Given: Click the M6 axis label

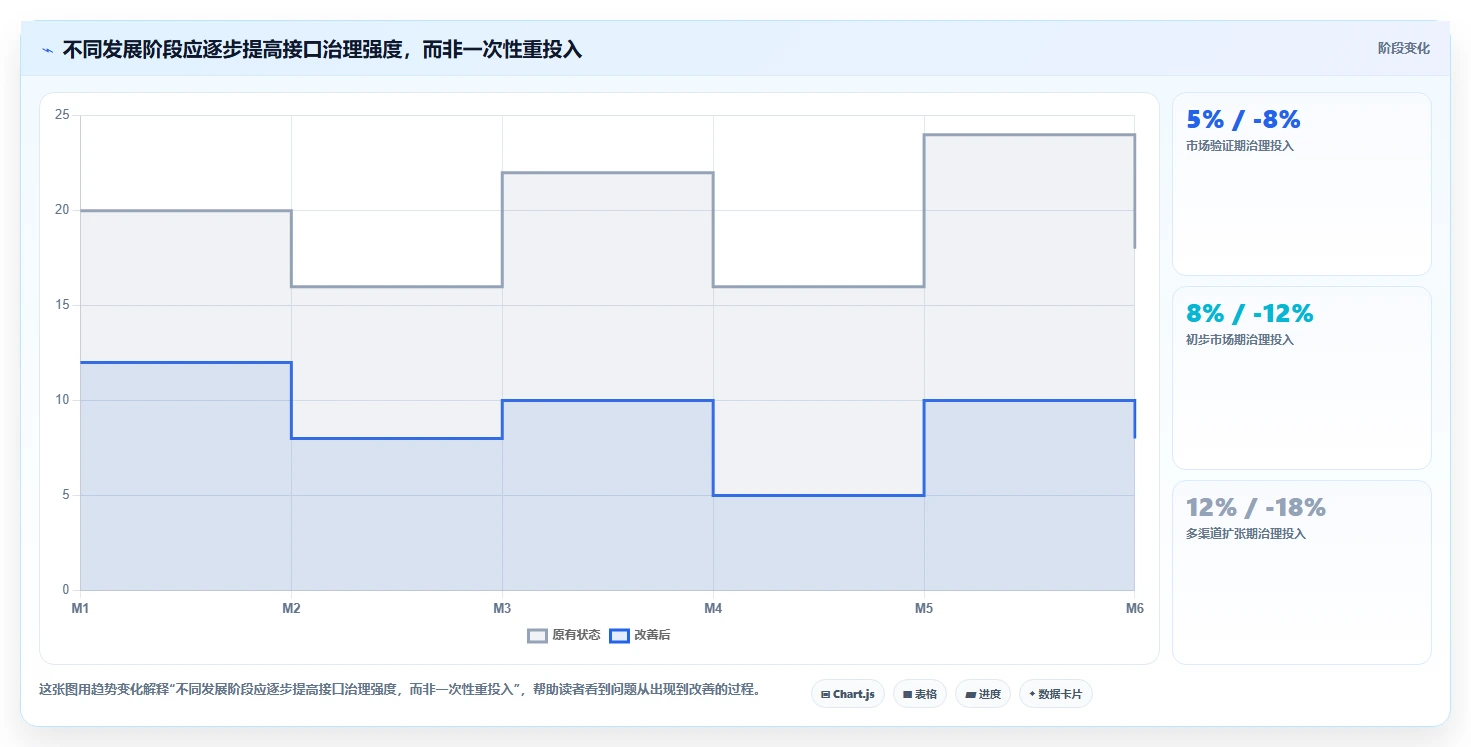Looking at the screenshot, I should pyautogui.click(x=1135, y=608).
